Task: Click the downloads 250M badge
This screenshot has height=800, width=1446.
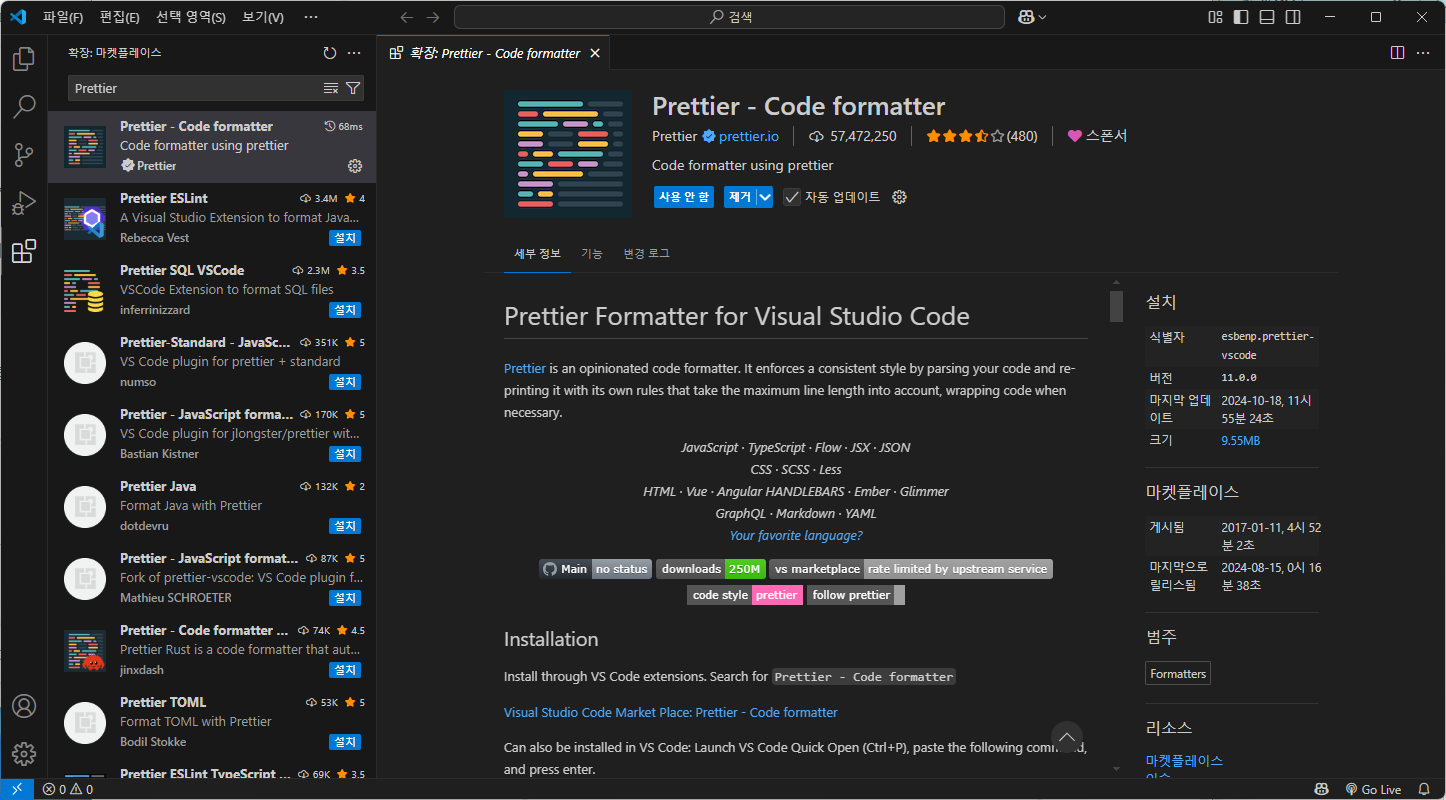Action: coord(711,569)
